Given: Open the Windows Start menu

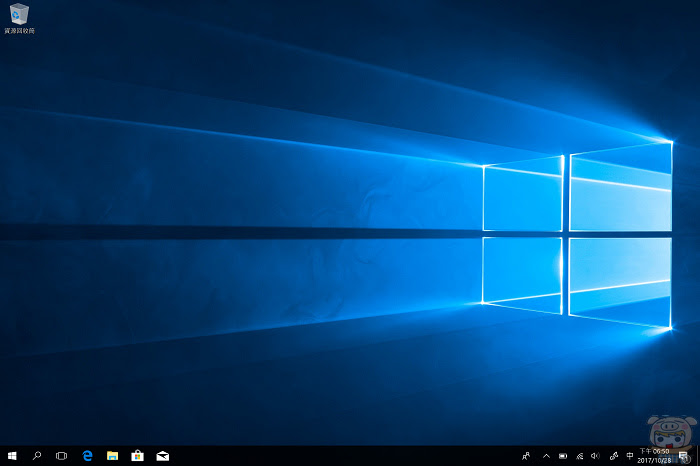Looking at the screenshot, I should pyautogui.click(x=12, y=456).
